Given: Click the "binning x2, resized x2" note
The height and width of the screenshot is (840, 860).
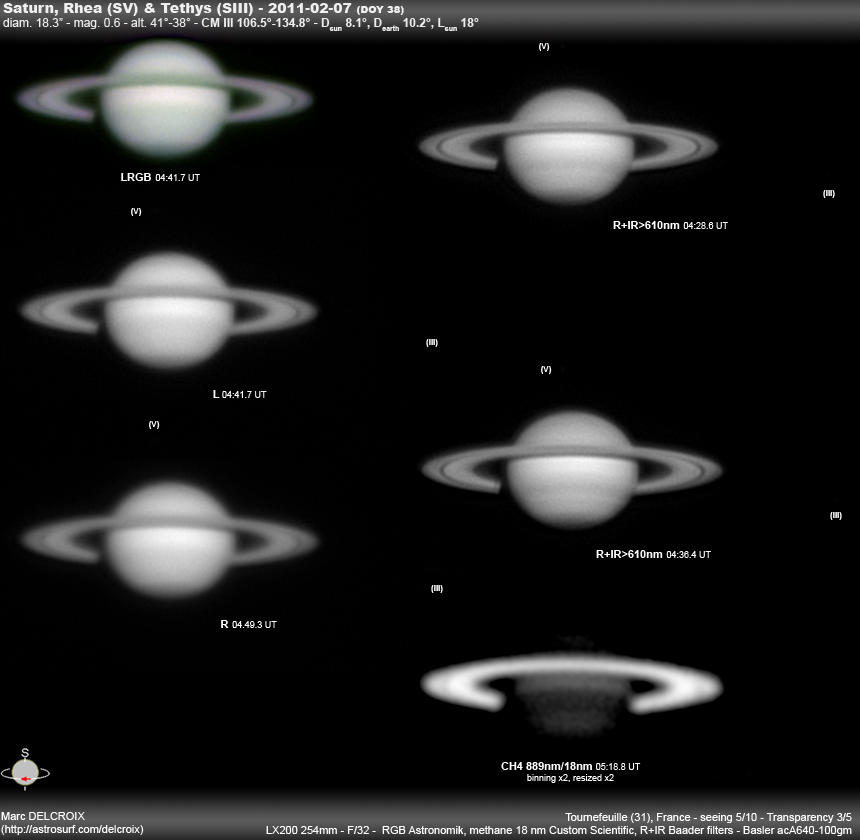Looking at the screenshot, I should click(570, 778).
